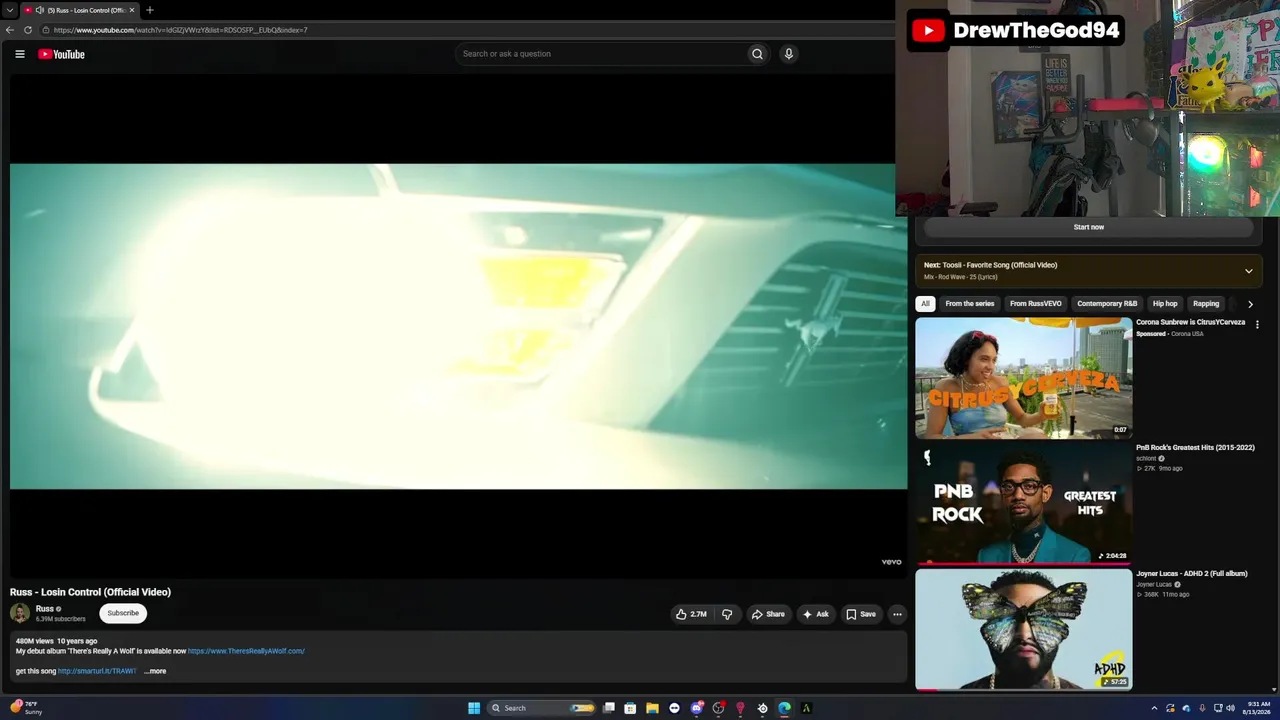Expand the Next: Toosii mix panel
This screenshot has width=1280, height=720.
point(1248,270)
